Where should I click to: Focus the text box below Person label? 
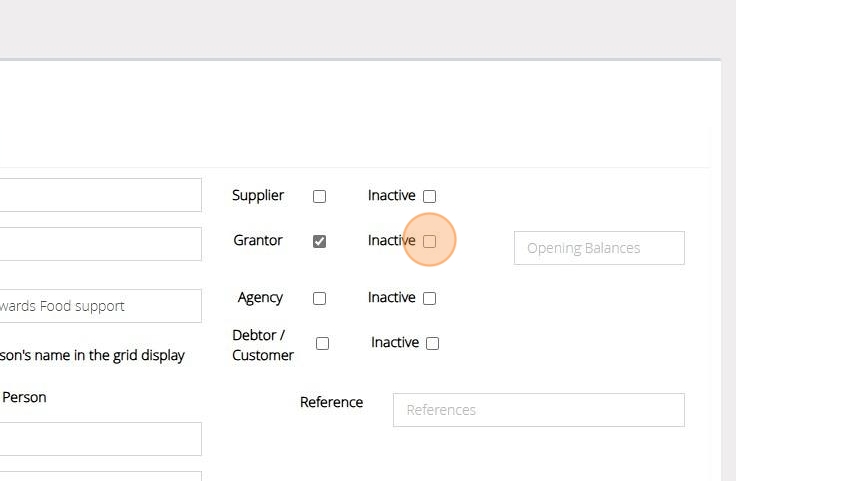pyautogui.click(x=100, y=439)
